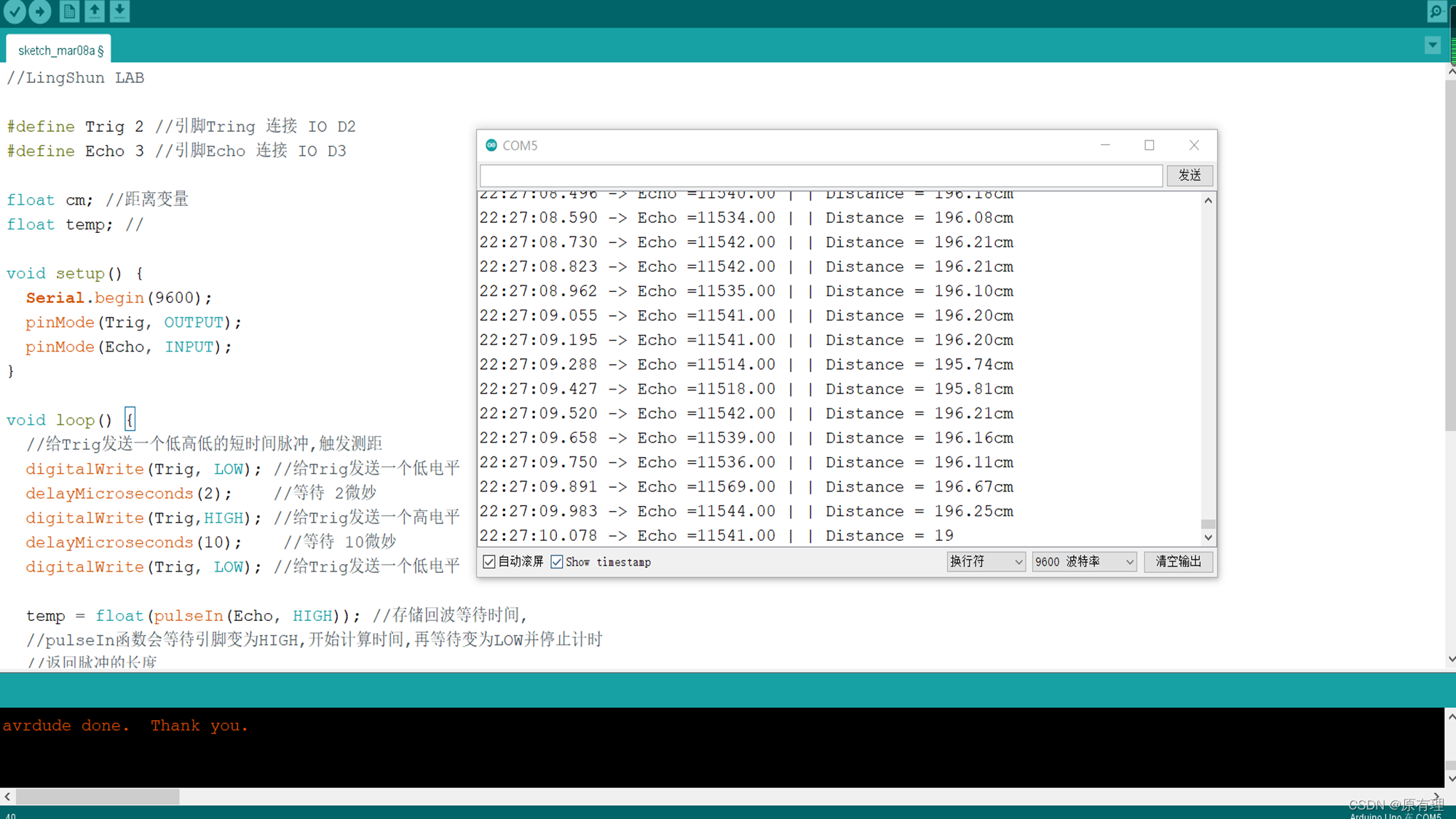Create a new sketch with New icon
This screenshot has height=819, width=1456.
coord(69,11)
